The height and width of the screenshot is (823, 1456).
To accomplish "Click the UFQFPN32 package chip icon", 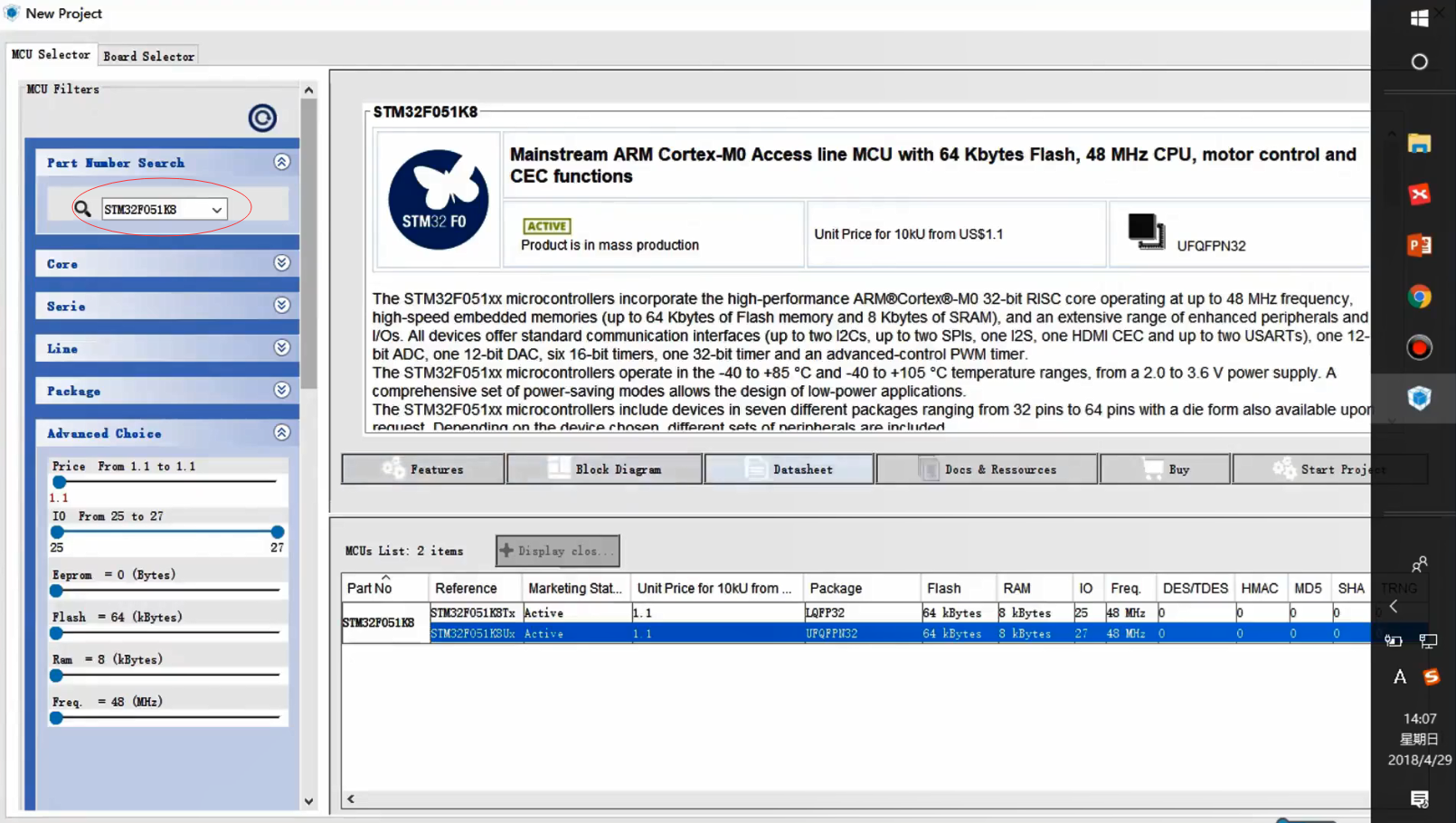I will (x=1146, y=232).
